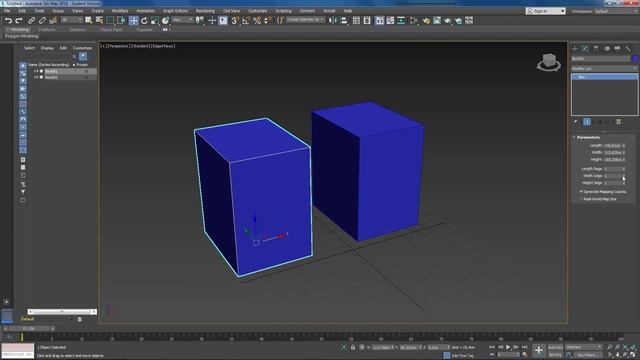This screenshot has height=360, width=640.
Task: Toggle the Scene Explorer icon
Action: 356,20
